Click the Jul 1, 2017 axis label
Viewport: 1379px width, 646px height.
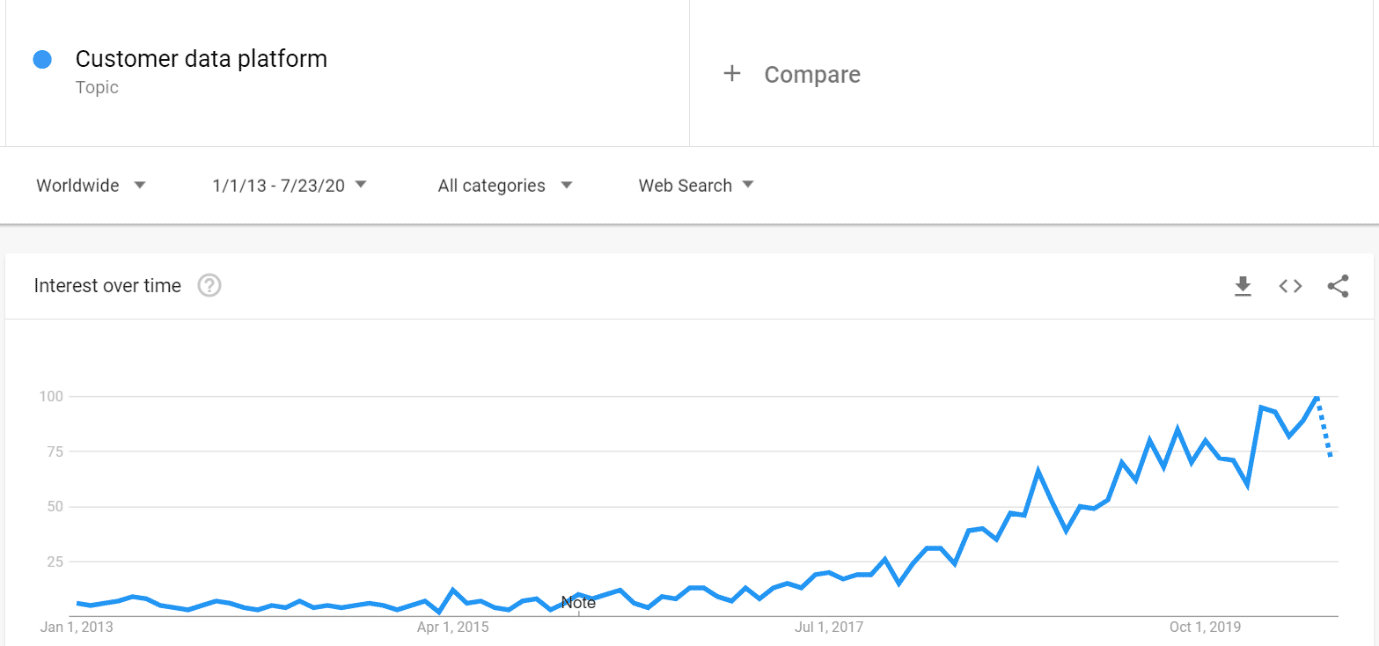point(829,627)
